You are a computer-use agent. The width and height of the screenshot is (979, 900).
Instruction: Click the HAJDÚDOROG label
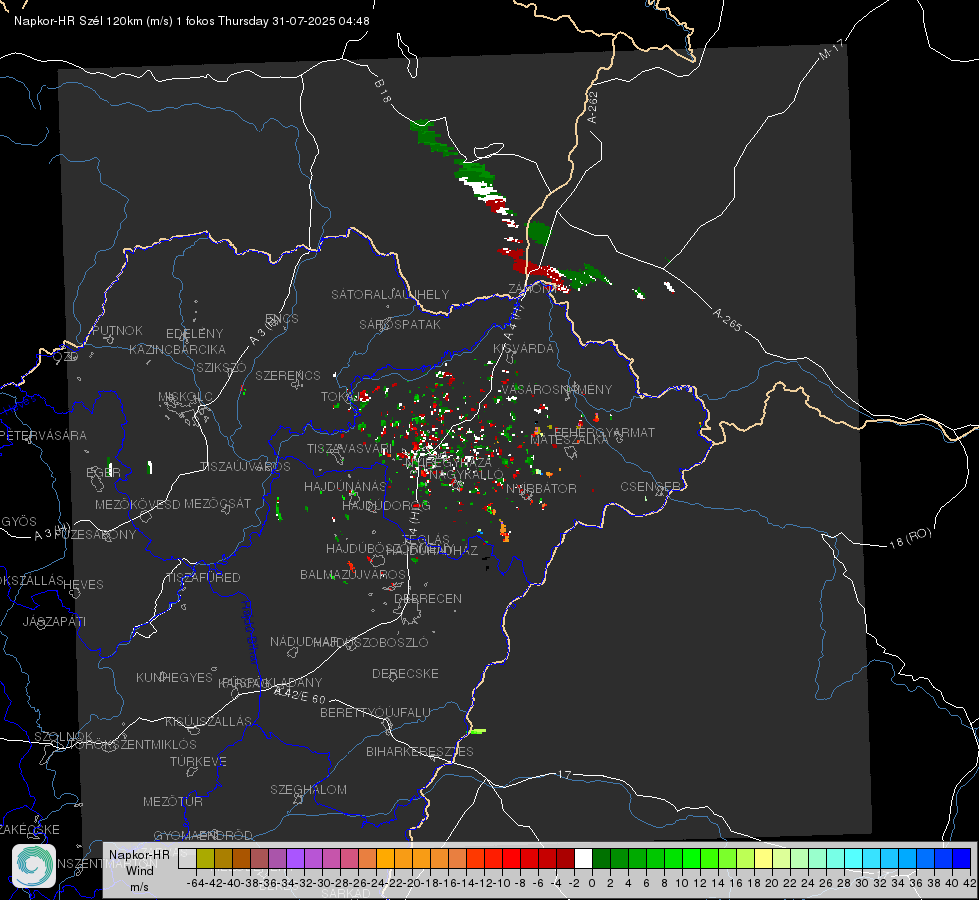386,505
